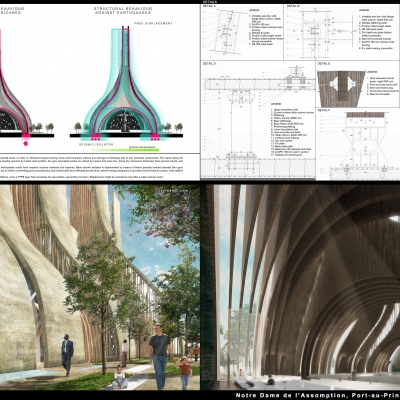This screenshot has width=400, height=400.
Task: Select the exterior walkway render image
Action: (100, 288)
